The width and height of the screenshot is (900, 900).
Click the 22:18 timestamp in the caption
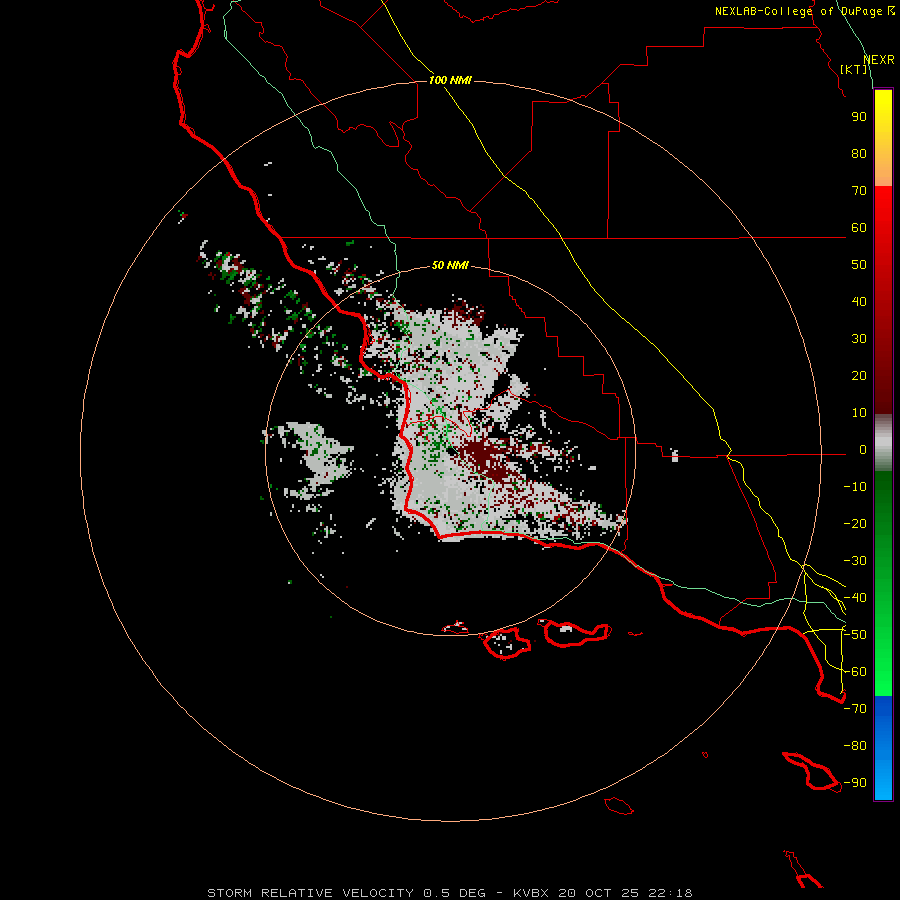[x=670, y=893]
